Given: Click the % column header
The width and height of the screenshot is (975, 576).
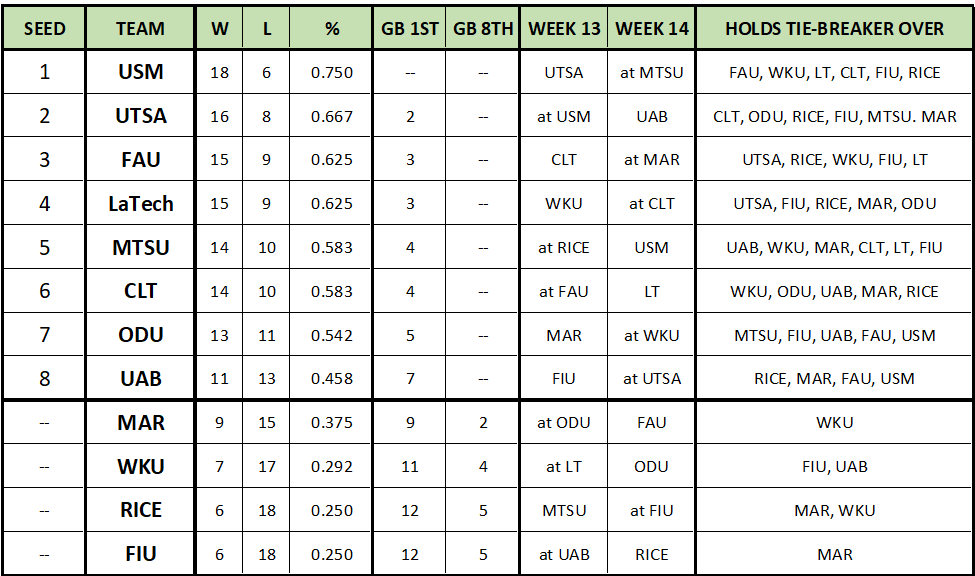Looking at the screenshot, I should pyautogui.click(x=332, y=29).
